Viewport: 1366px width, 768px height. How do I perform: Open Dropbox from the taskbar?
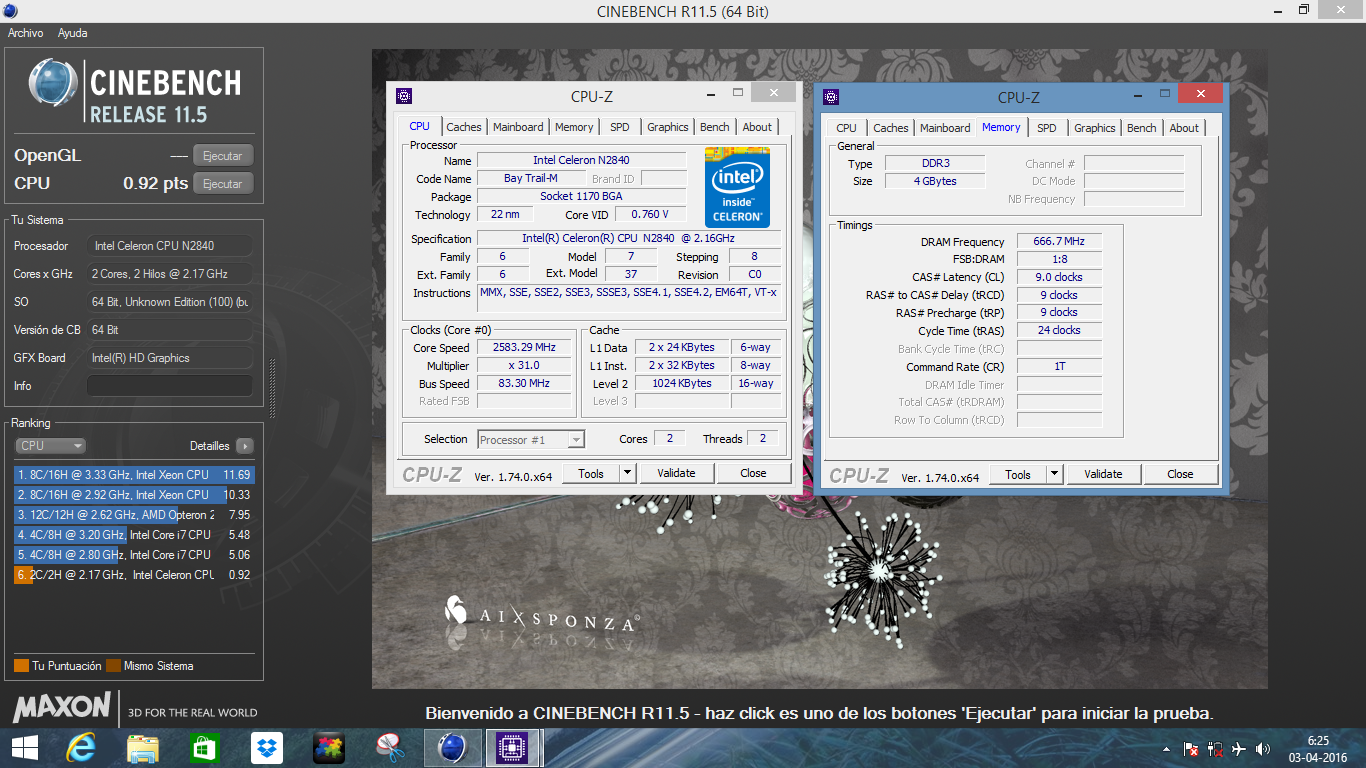[267, 748]
